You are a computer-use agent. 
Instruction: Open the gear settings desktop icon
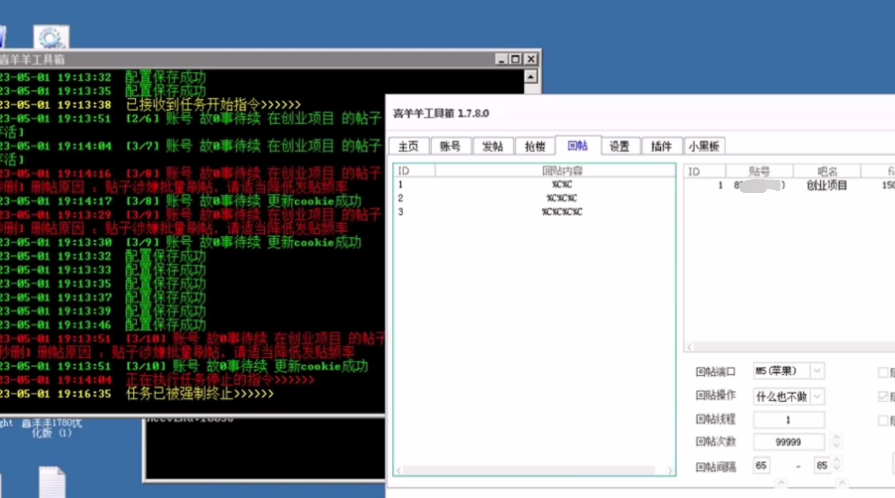coord(50,38)
